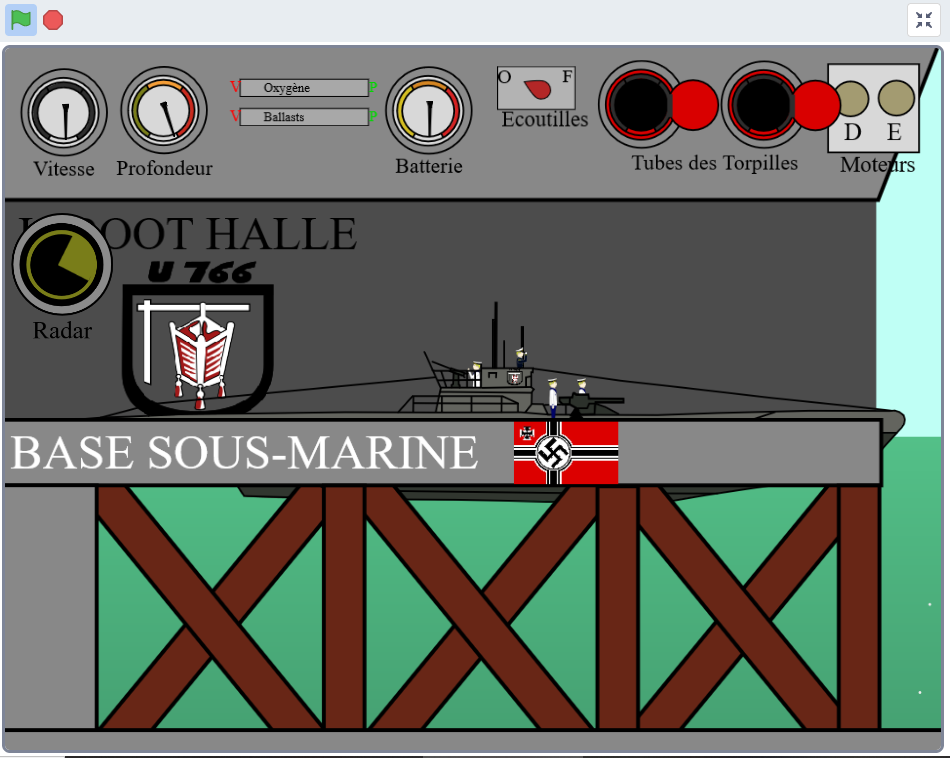
Task: Fire the right red torpedo button
Action: click(816, 105)
